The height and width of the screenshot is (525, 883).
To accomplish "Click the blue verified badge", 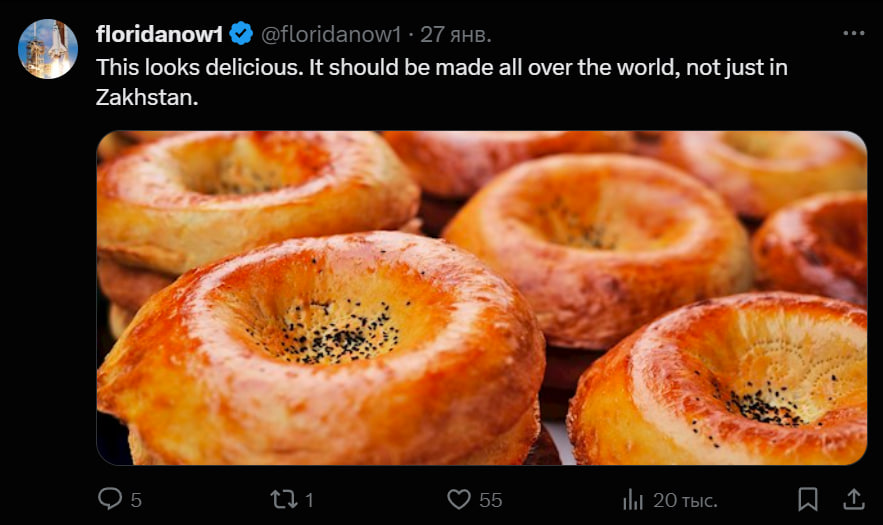I will coord(241,34).
